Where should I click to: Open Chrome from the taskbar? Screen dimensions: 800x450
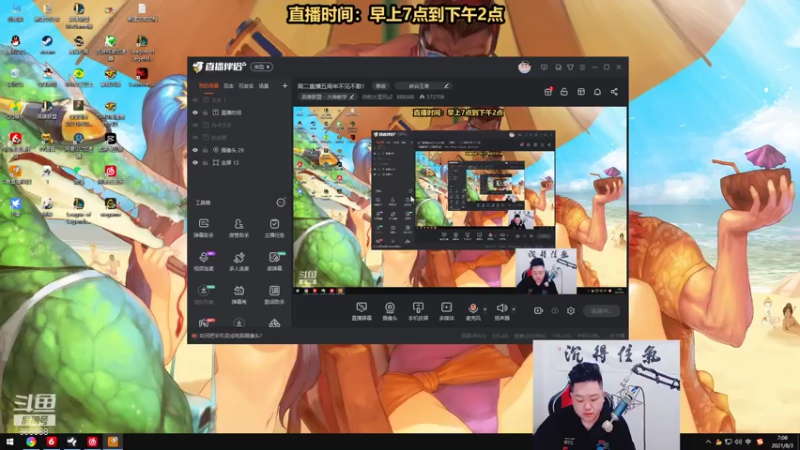click(31, 442)
